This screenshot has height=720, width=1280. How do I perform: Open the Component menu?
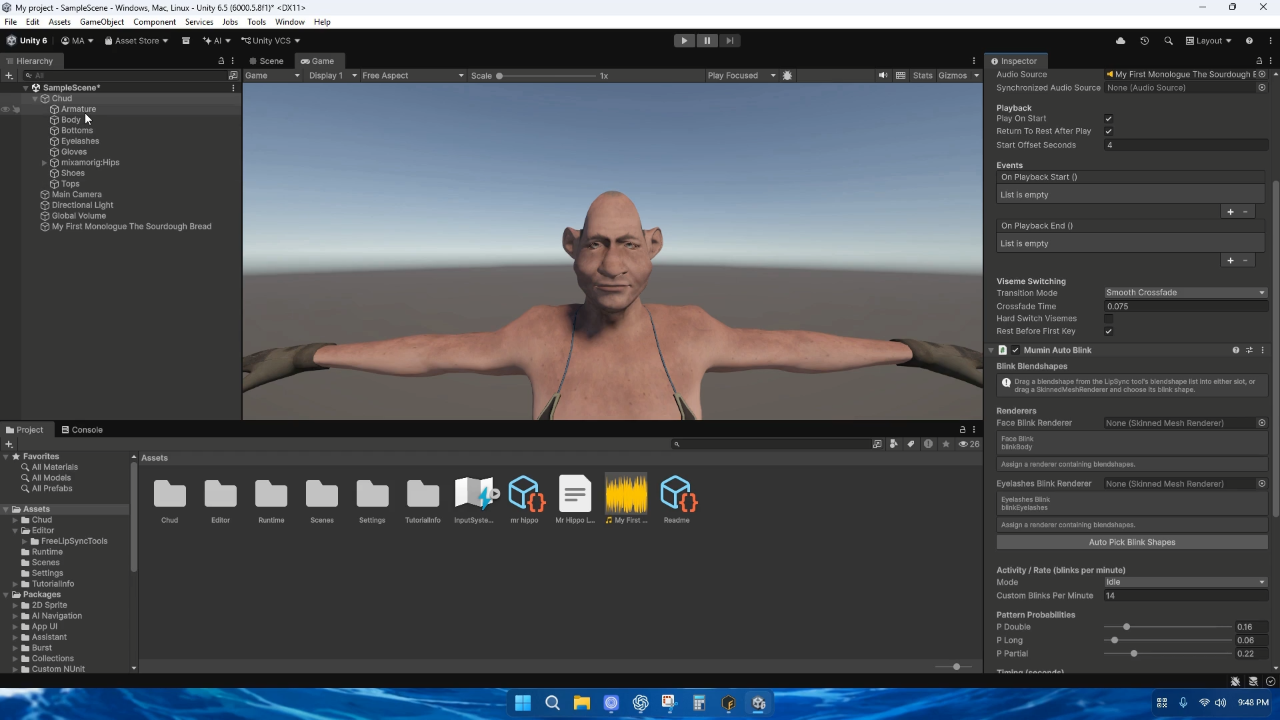point(154,22)
